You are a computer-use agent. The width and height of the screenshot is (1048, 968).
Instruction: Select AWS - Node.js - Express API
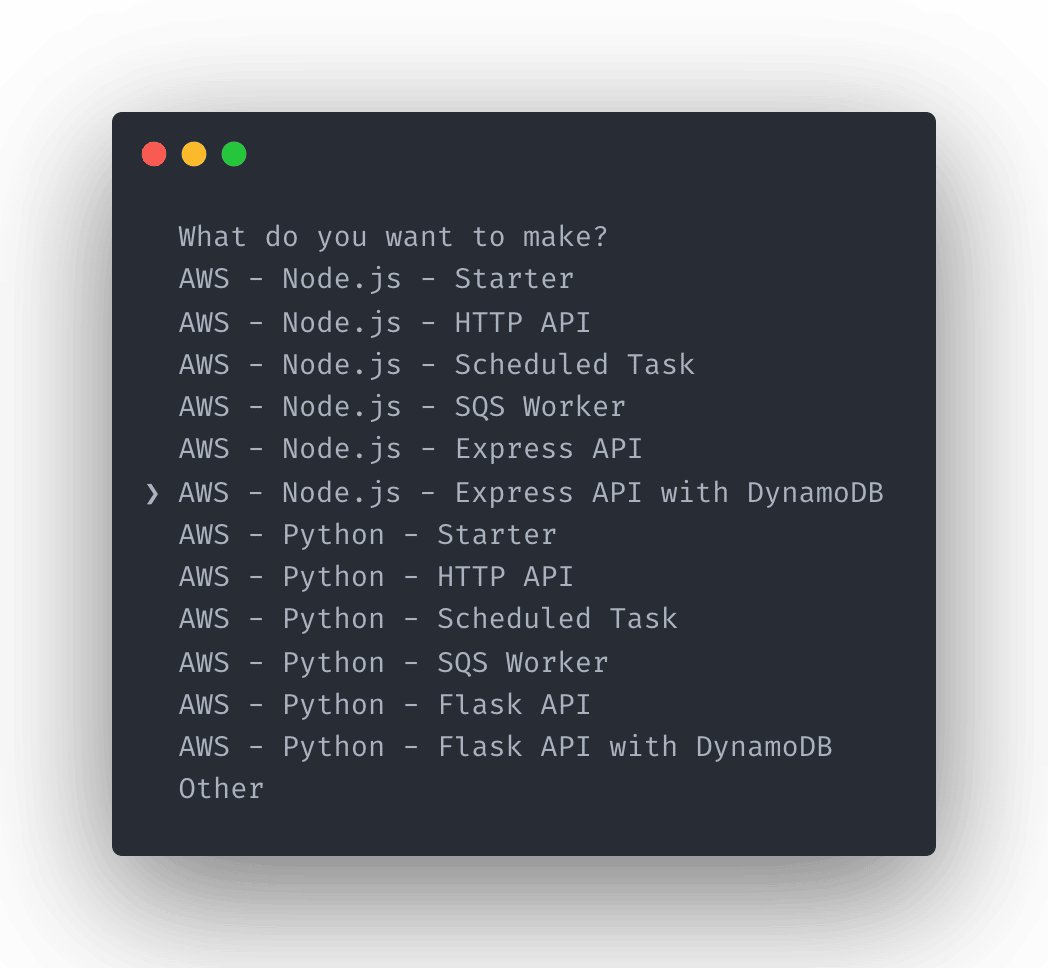(x=410, y=449)
